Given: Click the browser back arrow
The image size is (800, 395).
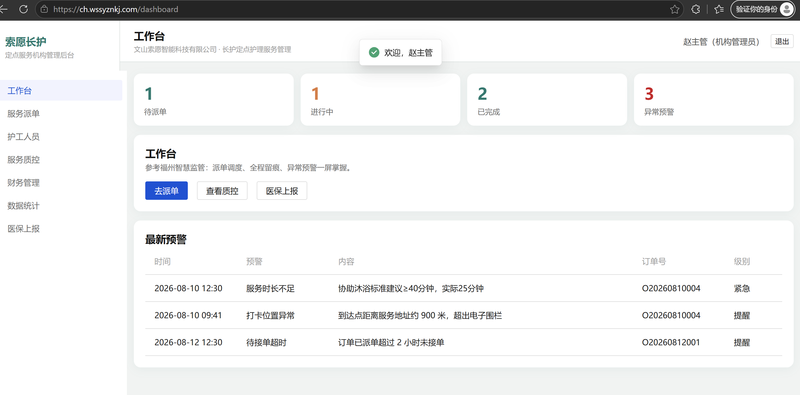Looking at the screenshot, I should coord(4,9).
